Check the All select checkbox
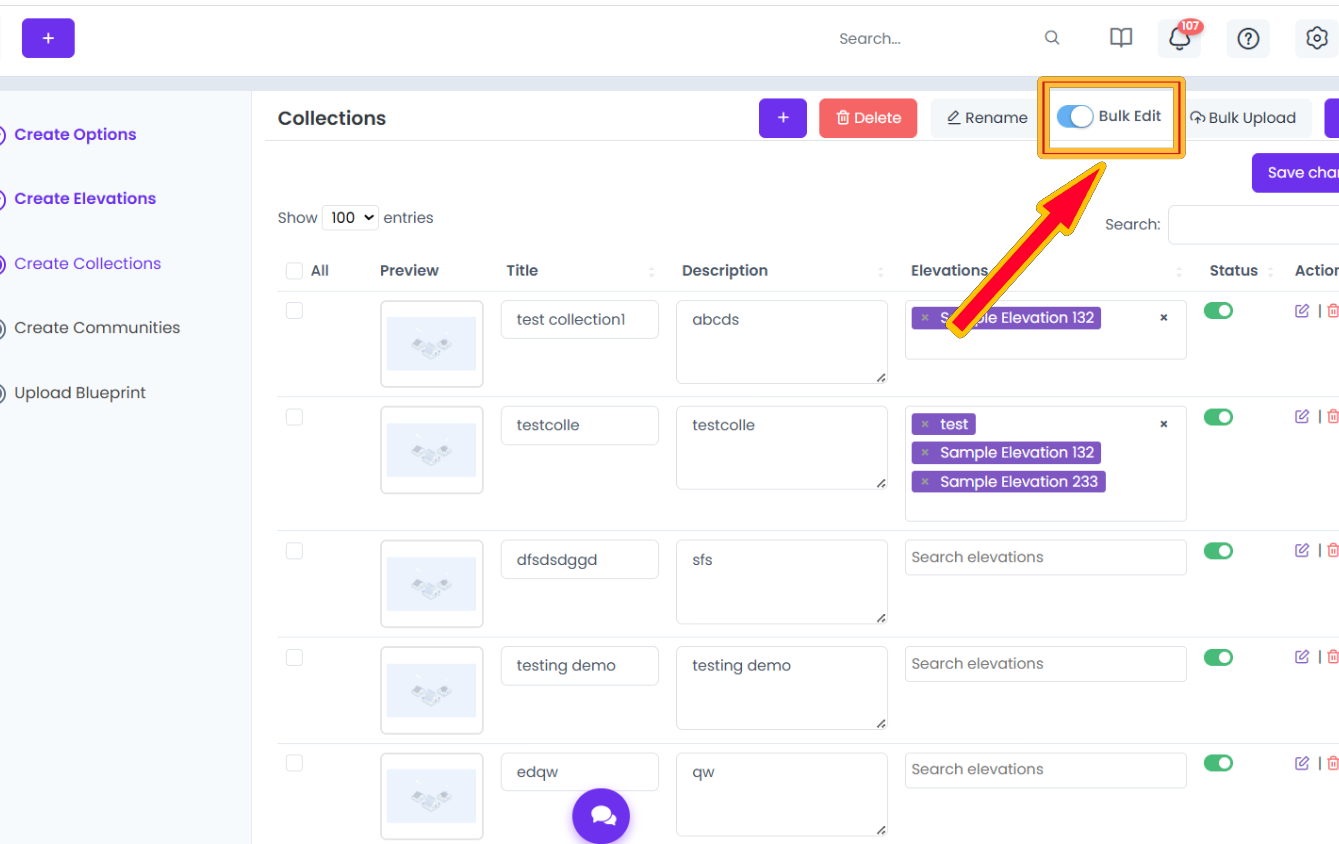1339x844 pixels. click(x=294, y=270)
